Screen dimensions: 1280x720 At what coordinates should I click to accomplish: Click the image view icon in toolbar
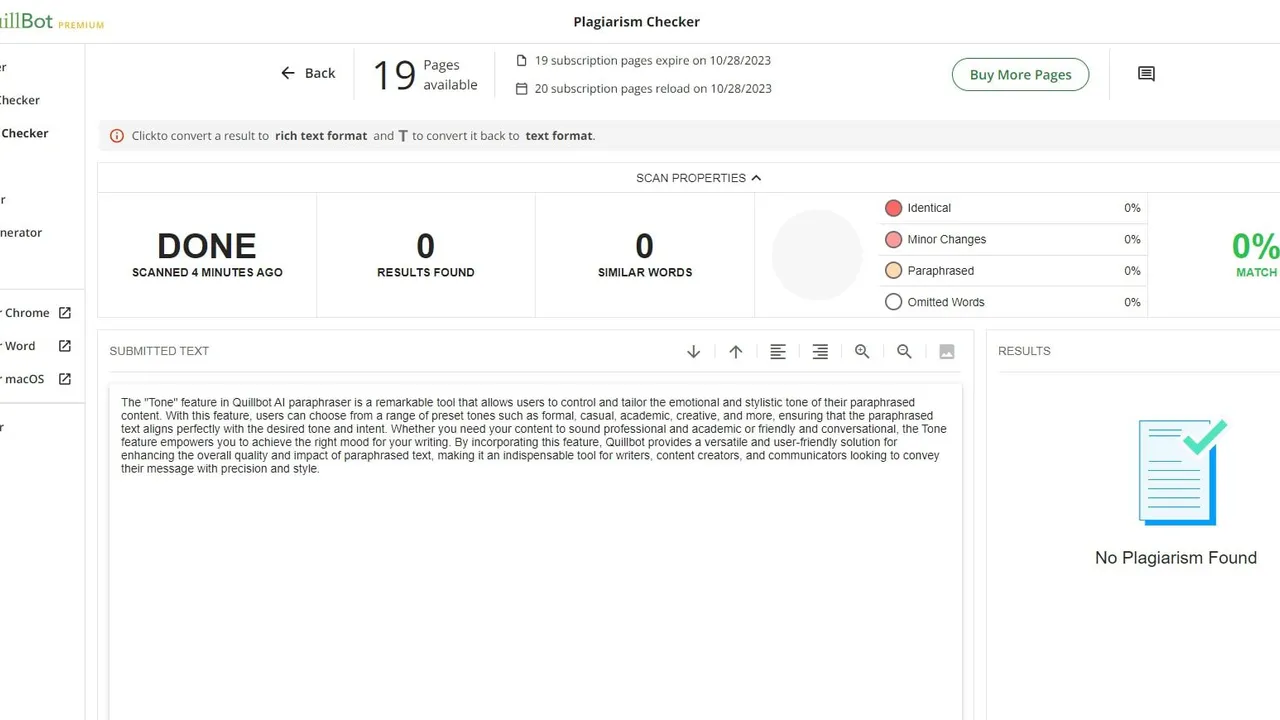947,351
